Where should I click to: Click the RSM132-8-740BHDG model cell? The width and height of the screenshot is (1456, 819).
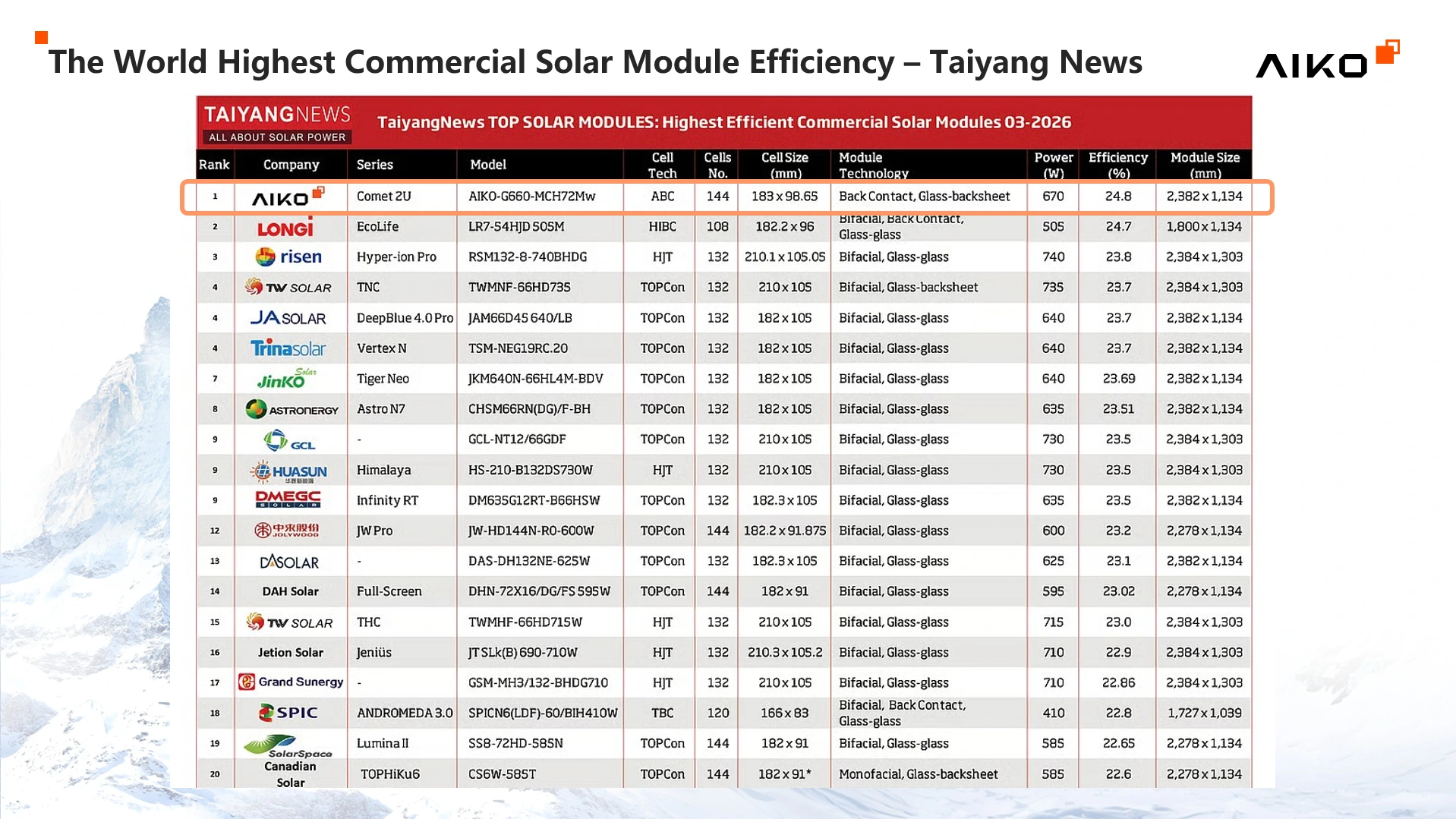click(528, 257)
